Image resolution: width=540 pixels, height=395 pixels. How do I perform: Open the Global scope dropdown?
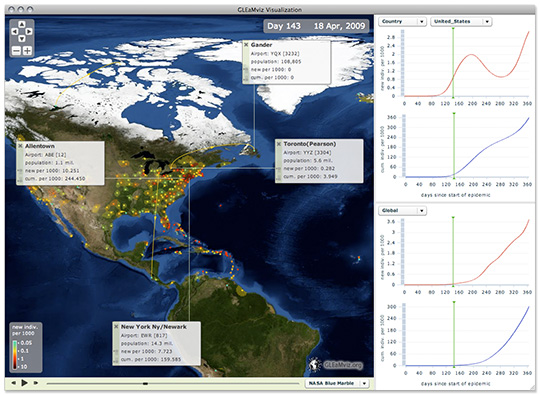[x=402, y=210]
